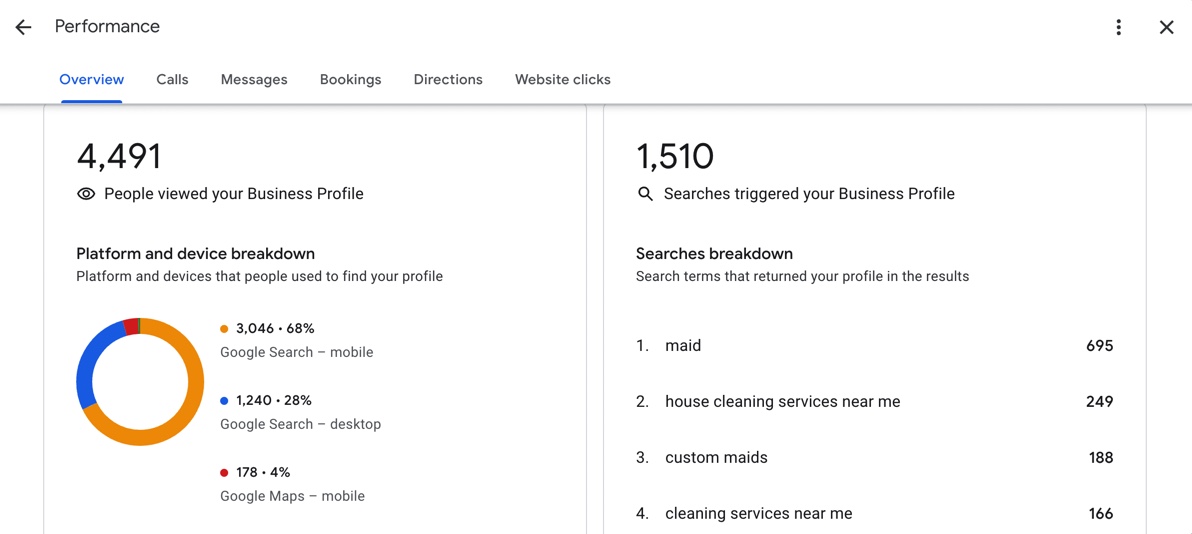Image resolution: width=1192 pixels, height=534 pixels.
Task: Click the orange Google Search mobile legend dot
Action: click(x=224, y=329)
